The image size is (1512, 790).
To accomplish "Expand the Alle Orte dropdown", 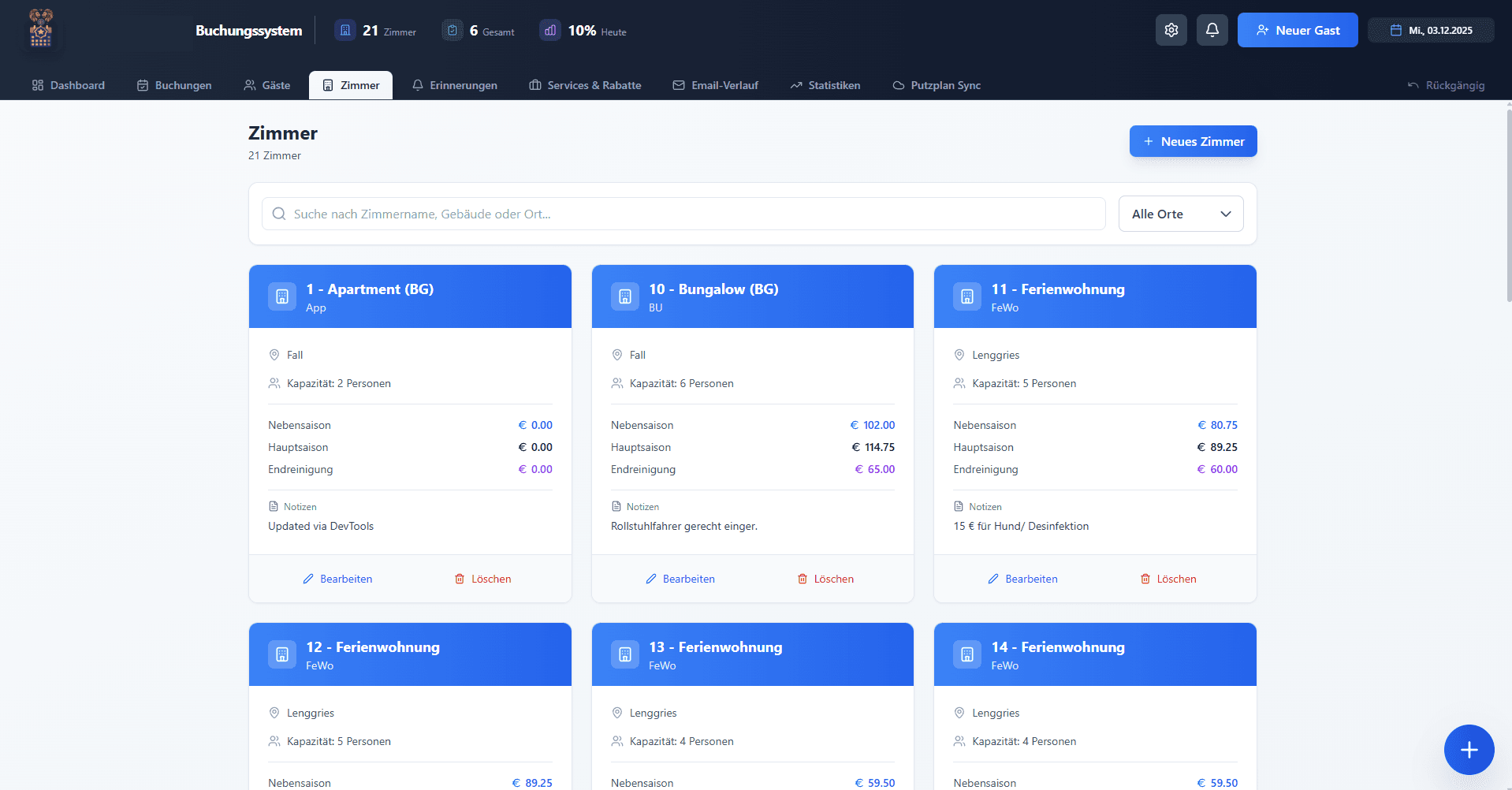I will tap(1180, 214).
